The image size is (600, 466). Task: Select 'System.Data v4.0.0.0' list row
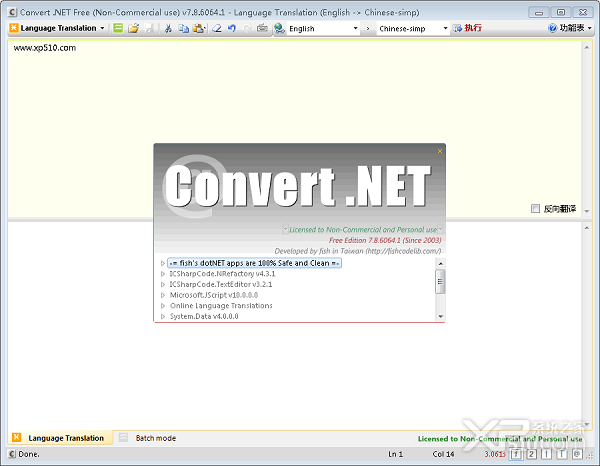click(x=204, y=316)
